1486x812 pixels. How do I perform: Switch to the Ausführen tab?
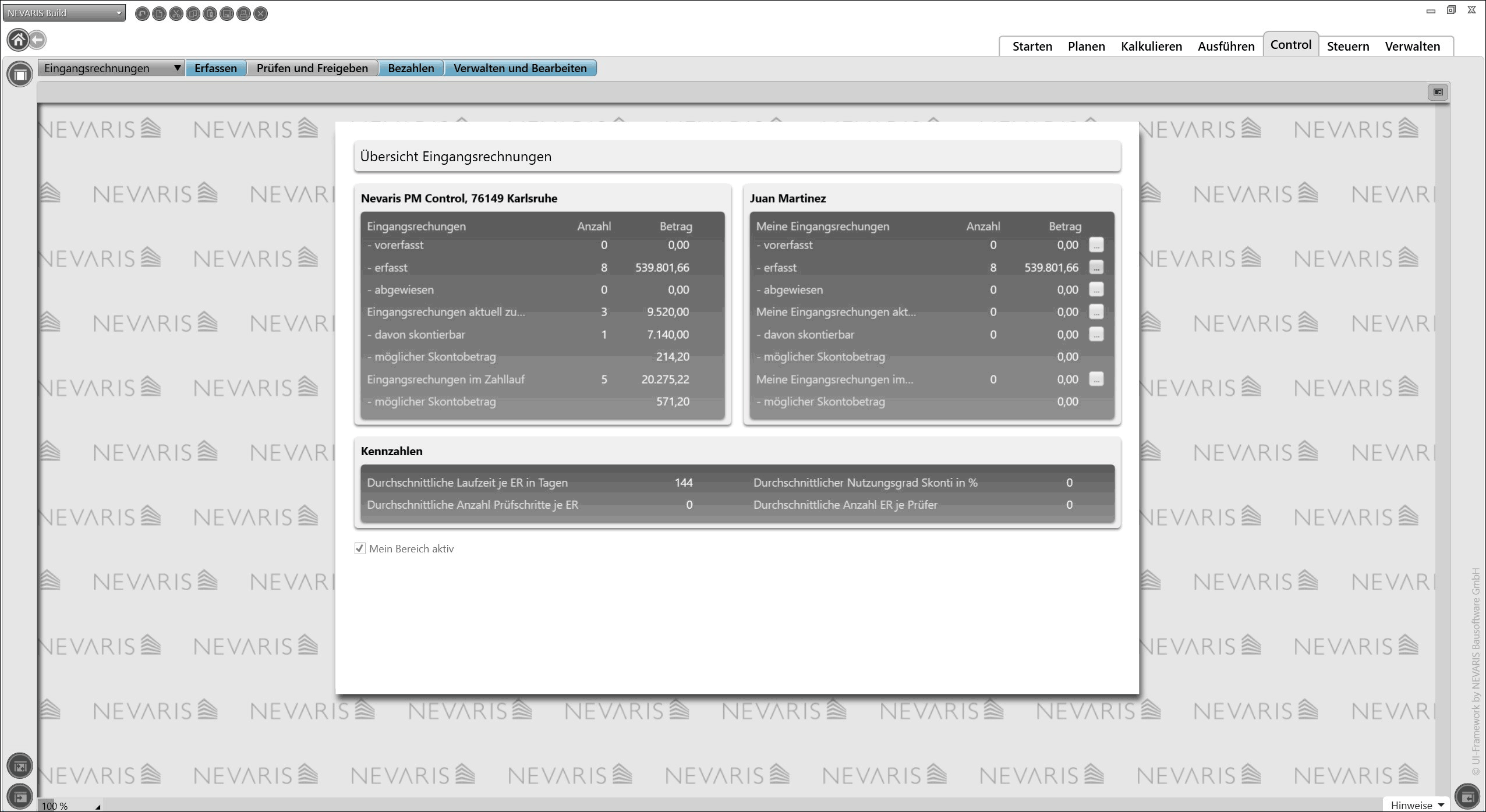point(1226,47)
